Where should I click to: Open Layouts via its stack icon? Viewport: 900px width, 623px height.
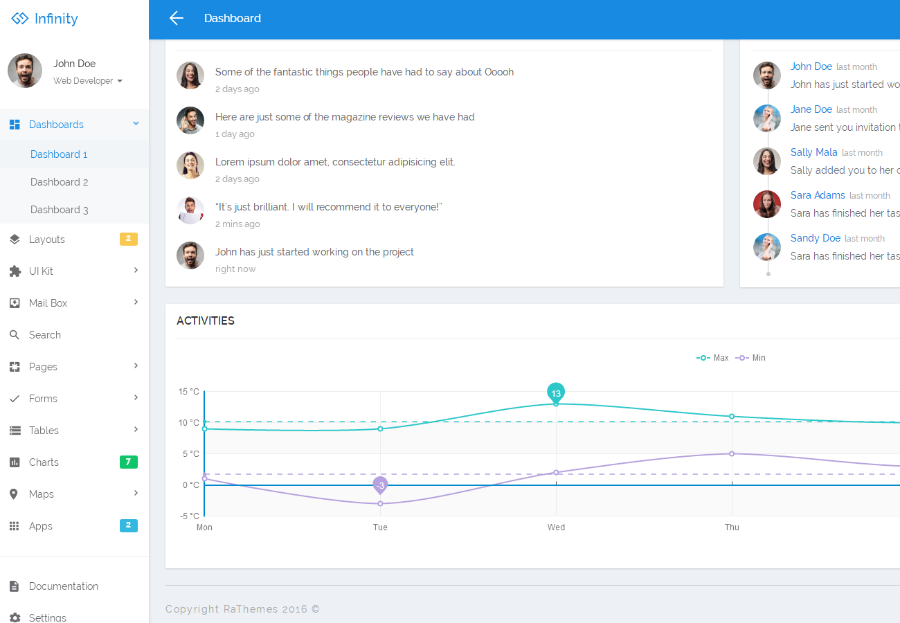15,239
